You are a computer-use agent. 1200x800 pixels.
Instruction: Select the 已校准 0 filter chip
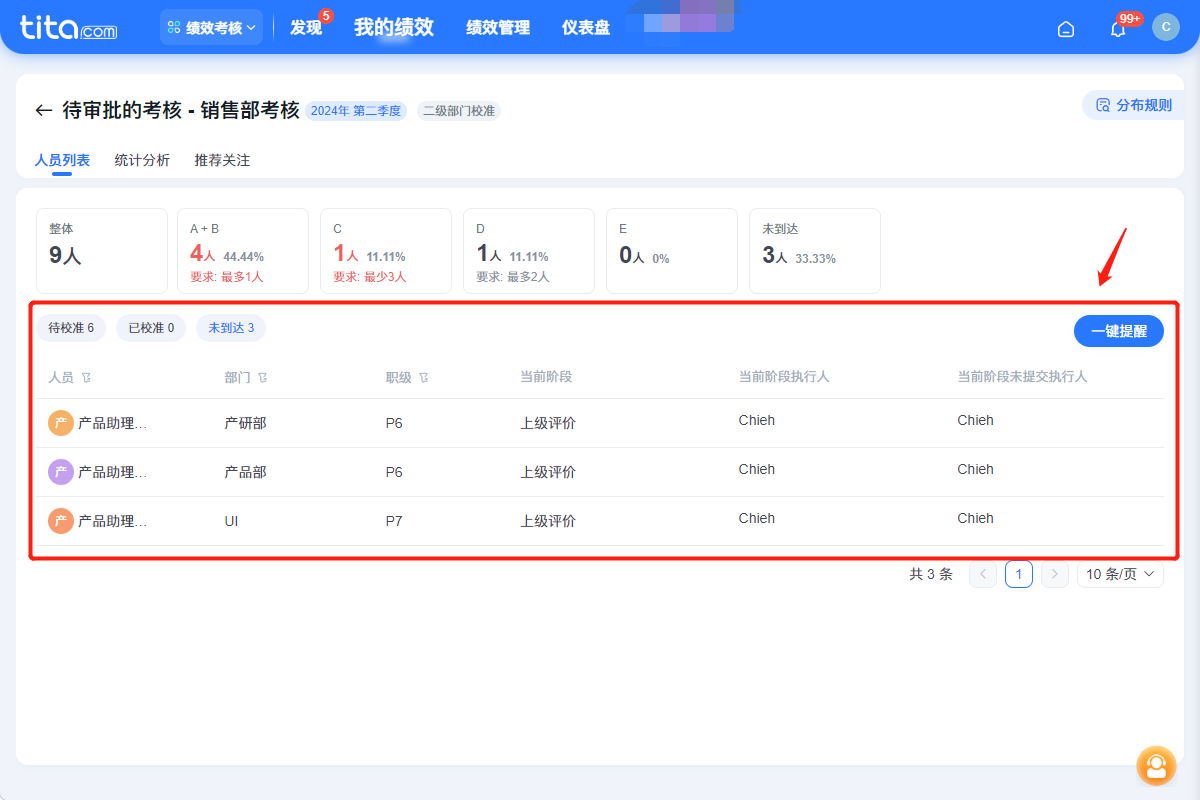pyautogui.click(x=151, y=328)
